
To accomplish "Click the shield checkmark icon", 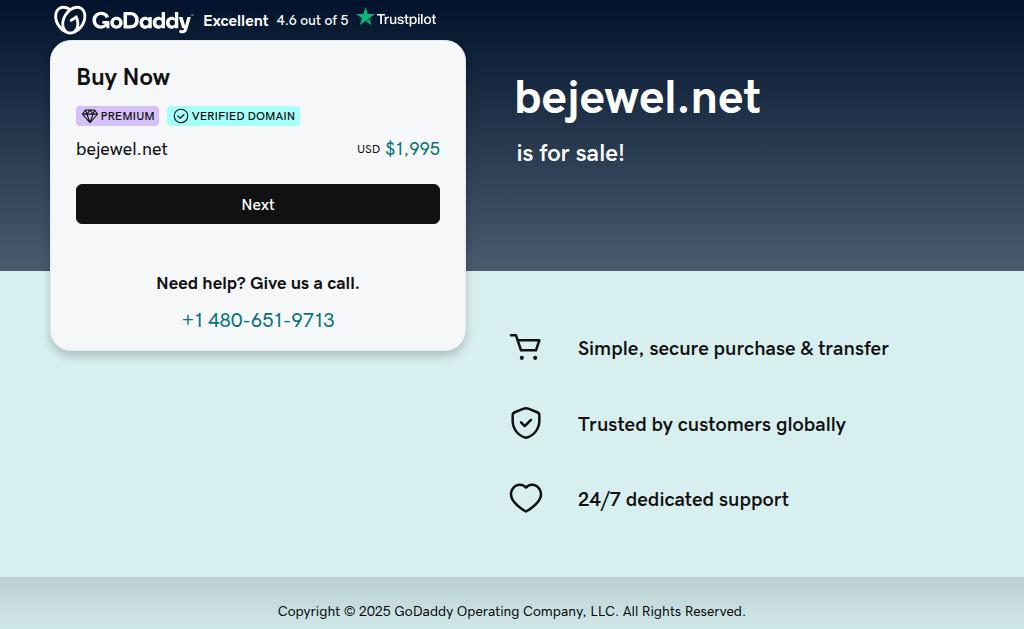I will [x=525, y=423].
